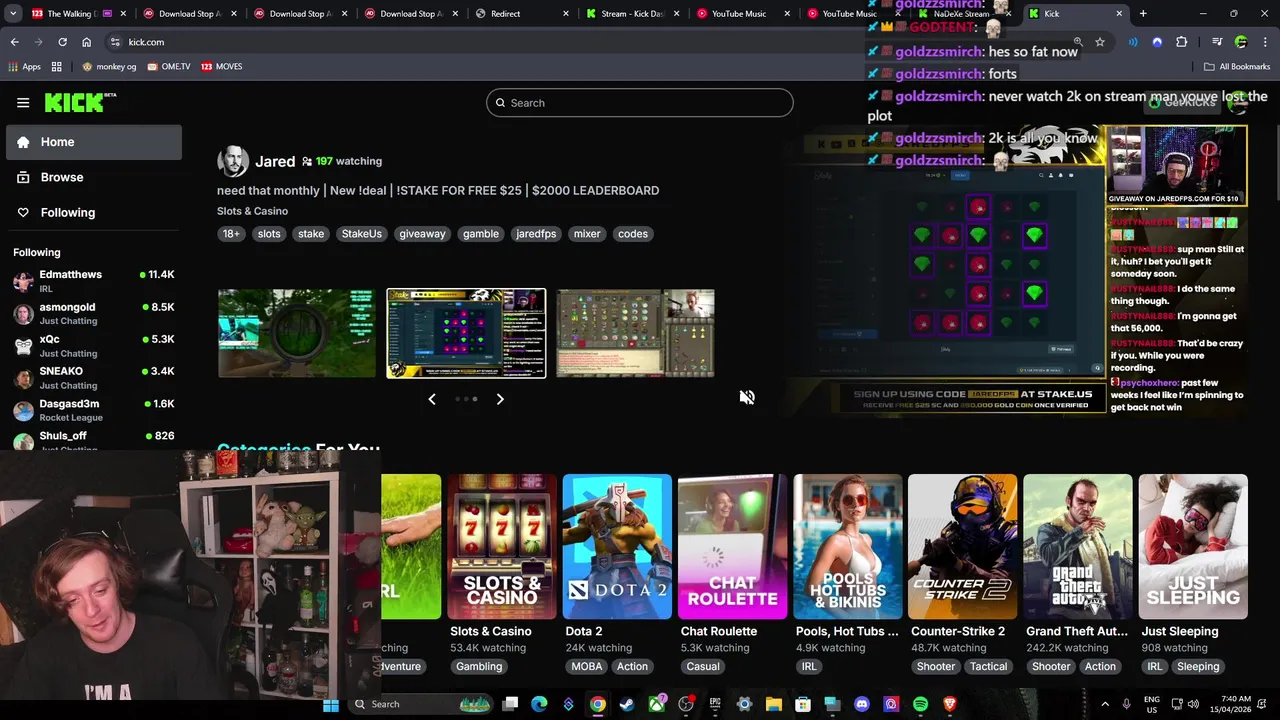Open SNEAKO channel in Following list
The width and height of the screenshot is (1280, 720).
94,377
